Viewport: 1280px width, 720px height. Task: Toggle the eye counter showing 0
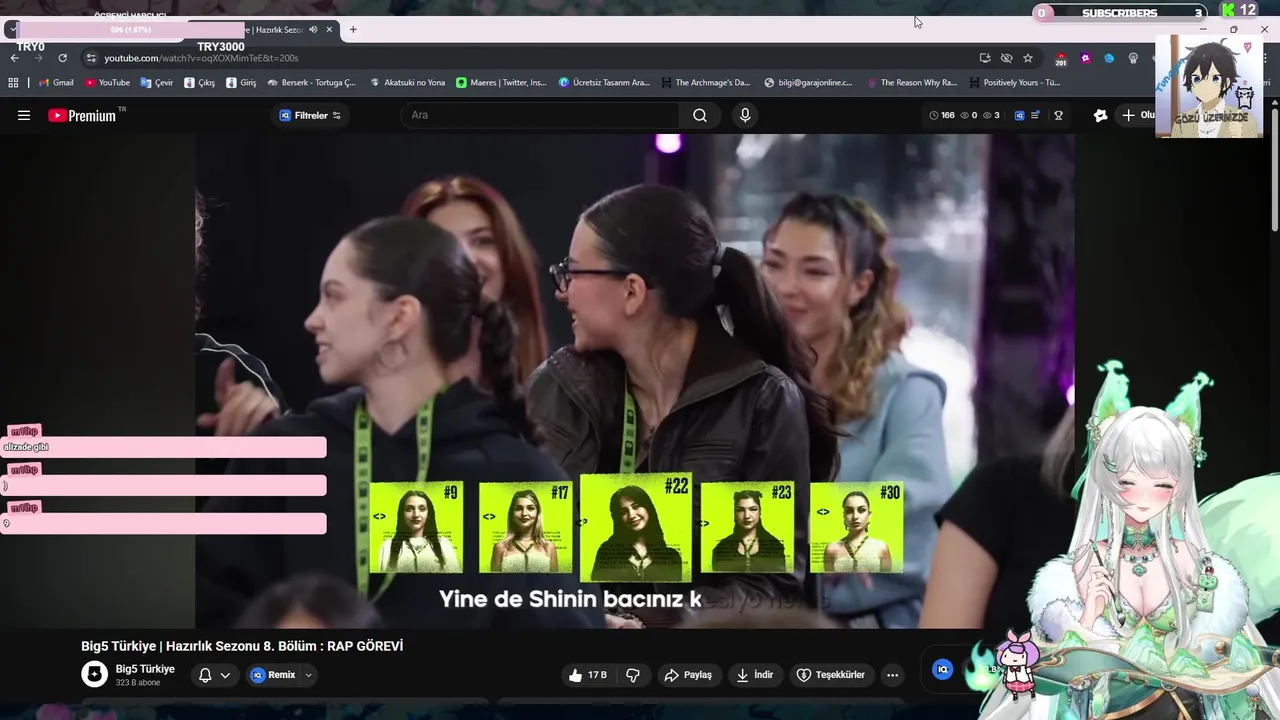tap(969, 115)
